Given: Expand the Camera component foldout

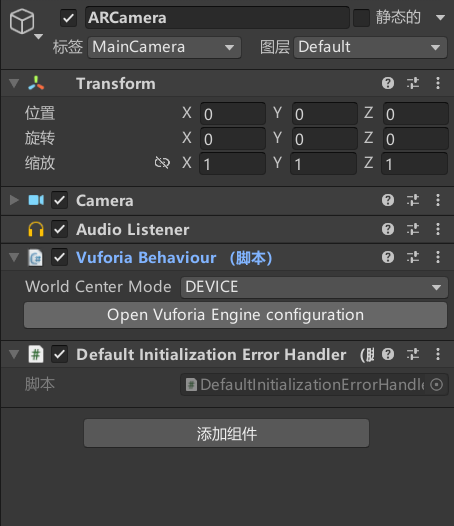Looking at the screenshot, I should 14,200.
